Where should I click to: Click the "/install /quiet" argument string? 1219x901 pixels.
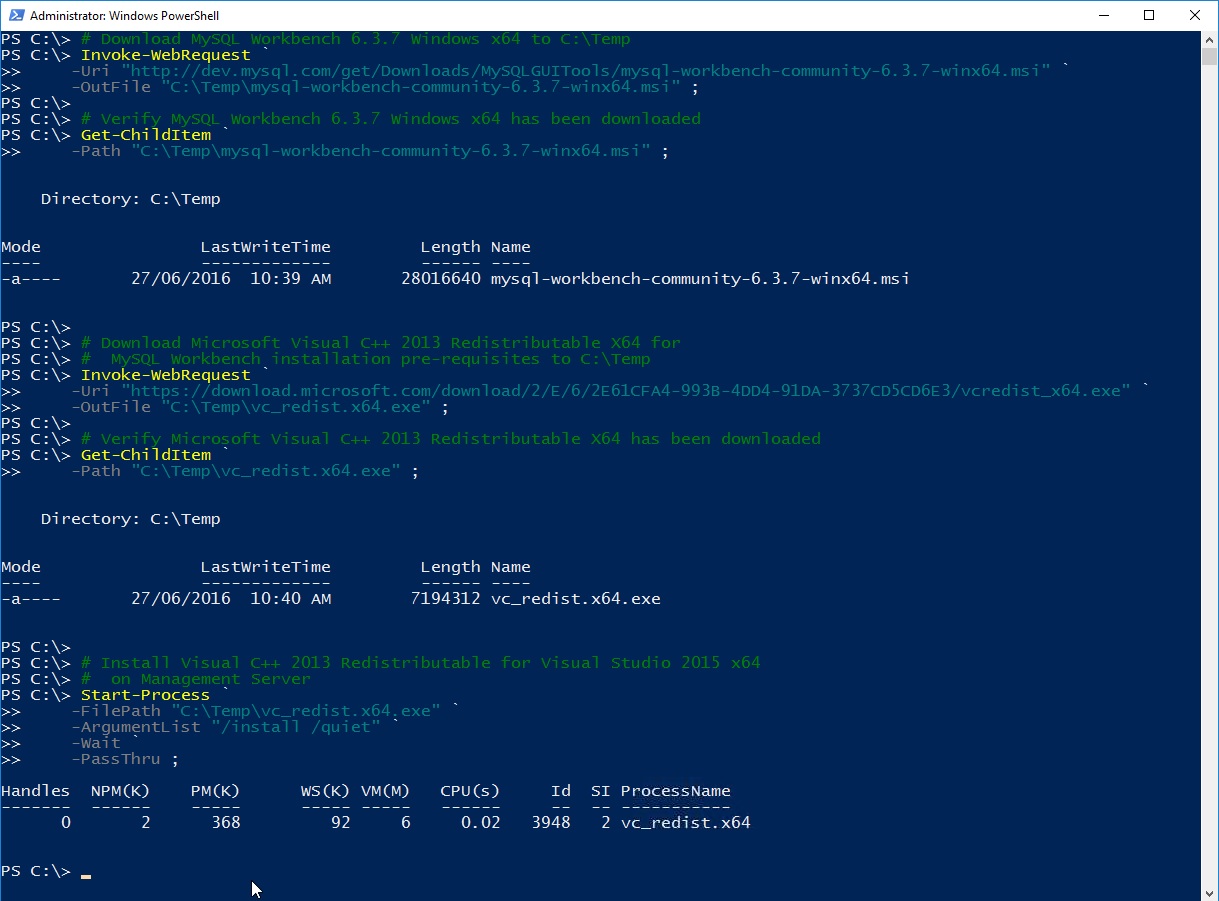(x=296, y=727)
